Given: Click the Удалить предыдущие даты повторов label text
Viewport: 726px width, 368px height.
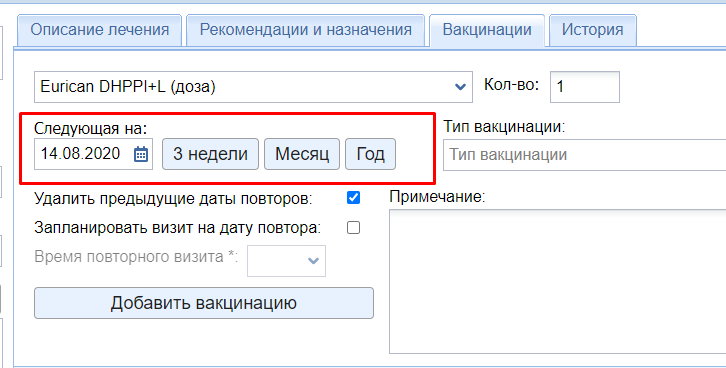Looking at the screenshot, I should [x=173, y=199].
